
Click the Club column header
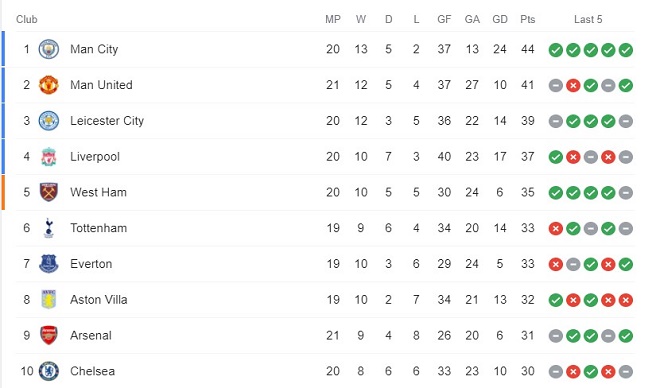point(27,19)
